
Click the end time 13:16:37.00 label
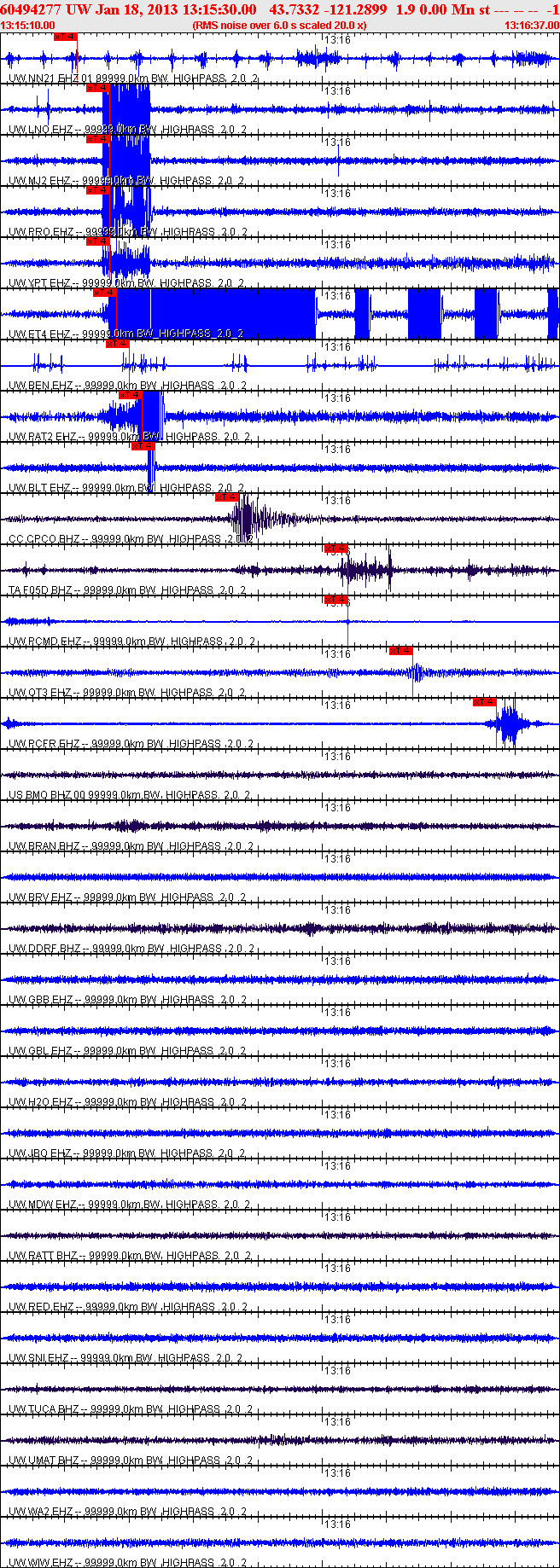click(532, 26)
